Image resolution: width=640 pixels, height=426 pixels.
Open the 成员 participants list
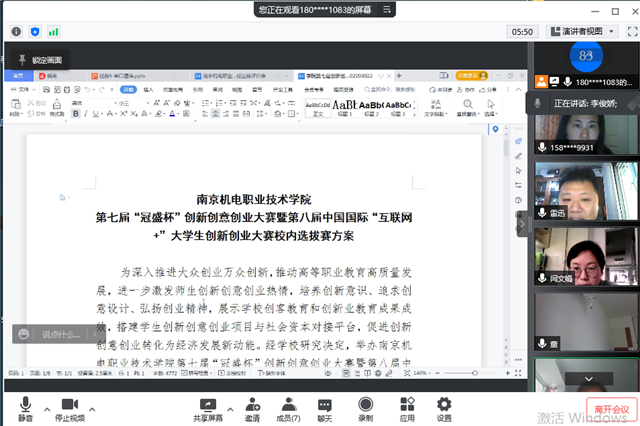[x=287, y=403]
